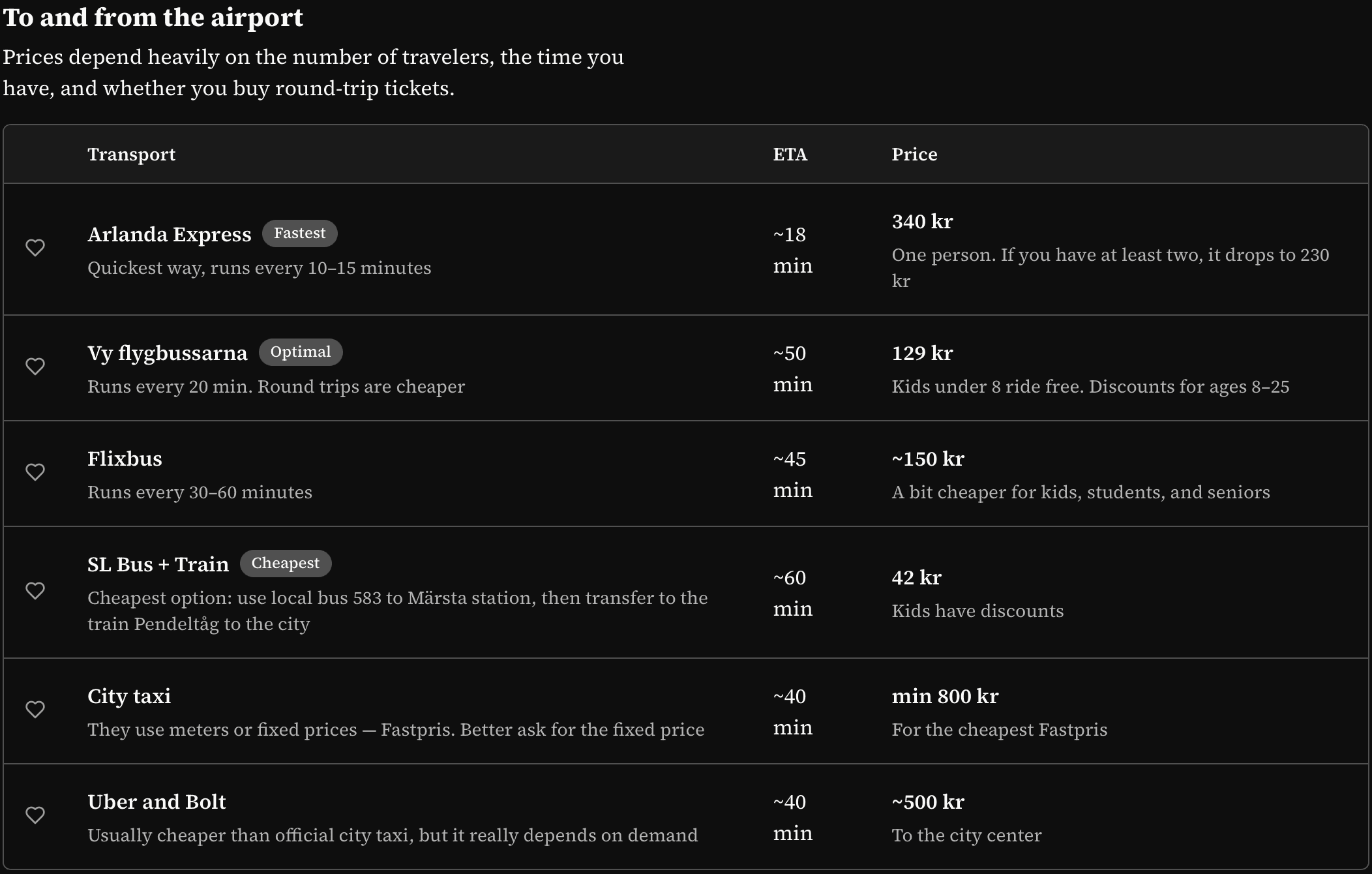This screenshot has width=1372, height=874.
Task: Click the Flixbus transport name
Action: tap(125, 459)
